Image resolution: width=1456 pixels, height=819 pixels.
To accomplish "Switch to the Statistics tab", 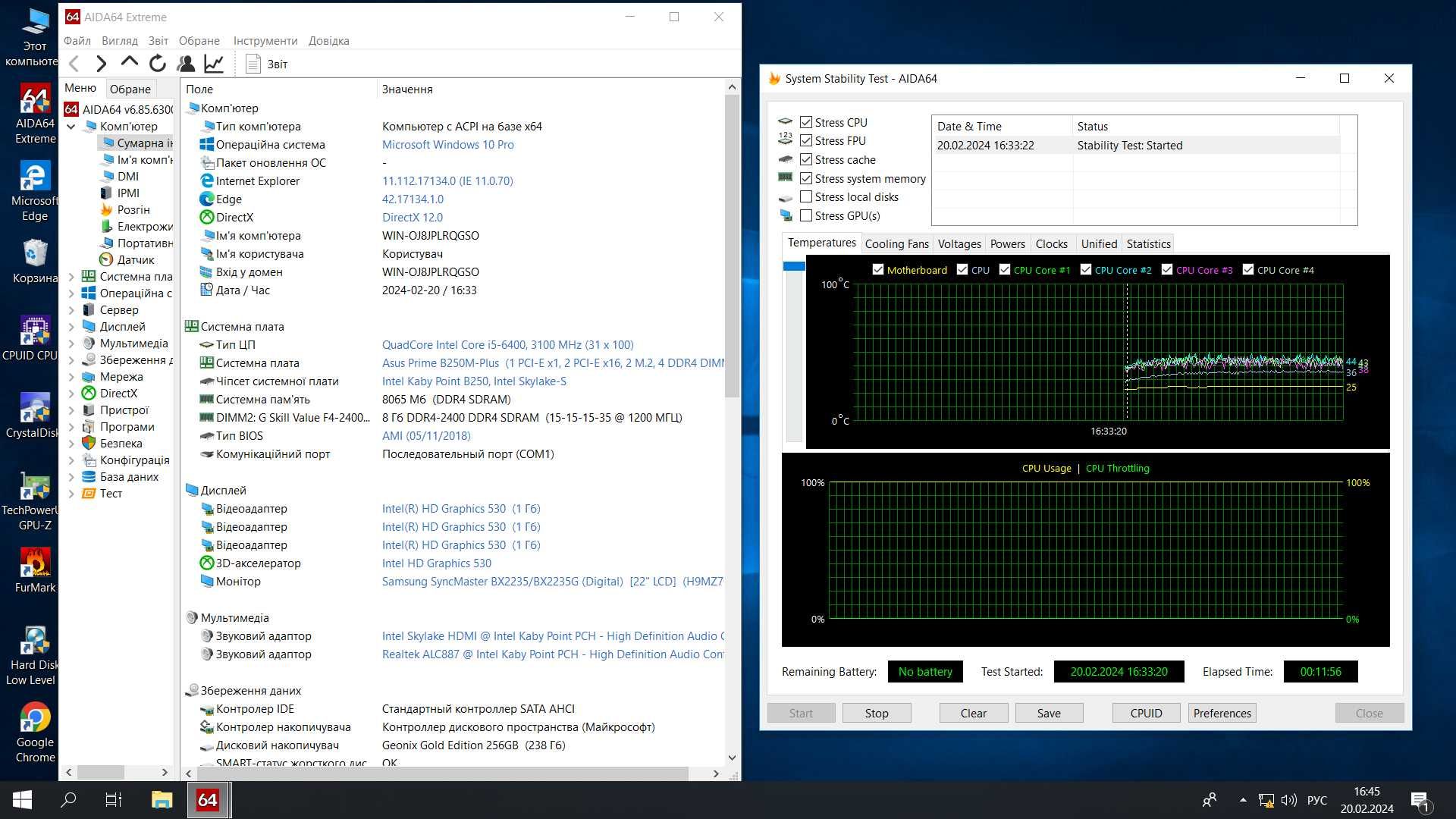I will pyautogui.click(x=1148, y=243).
